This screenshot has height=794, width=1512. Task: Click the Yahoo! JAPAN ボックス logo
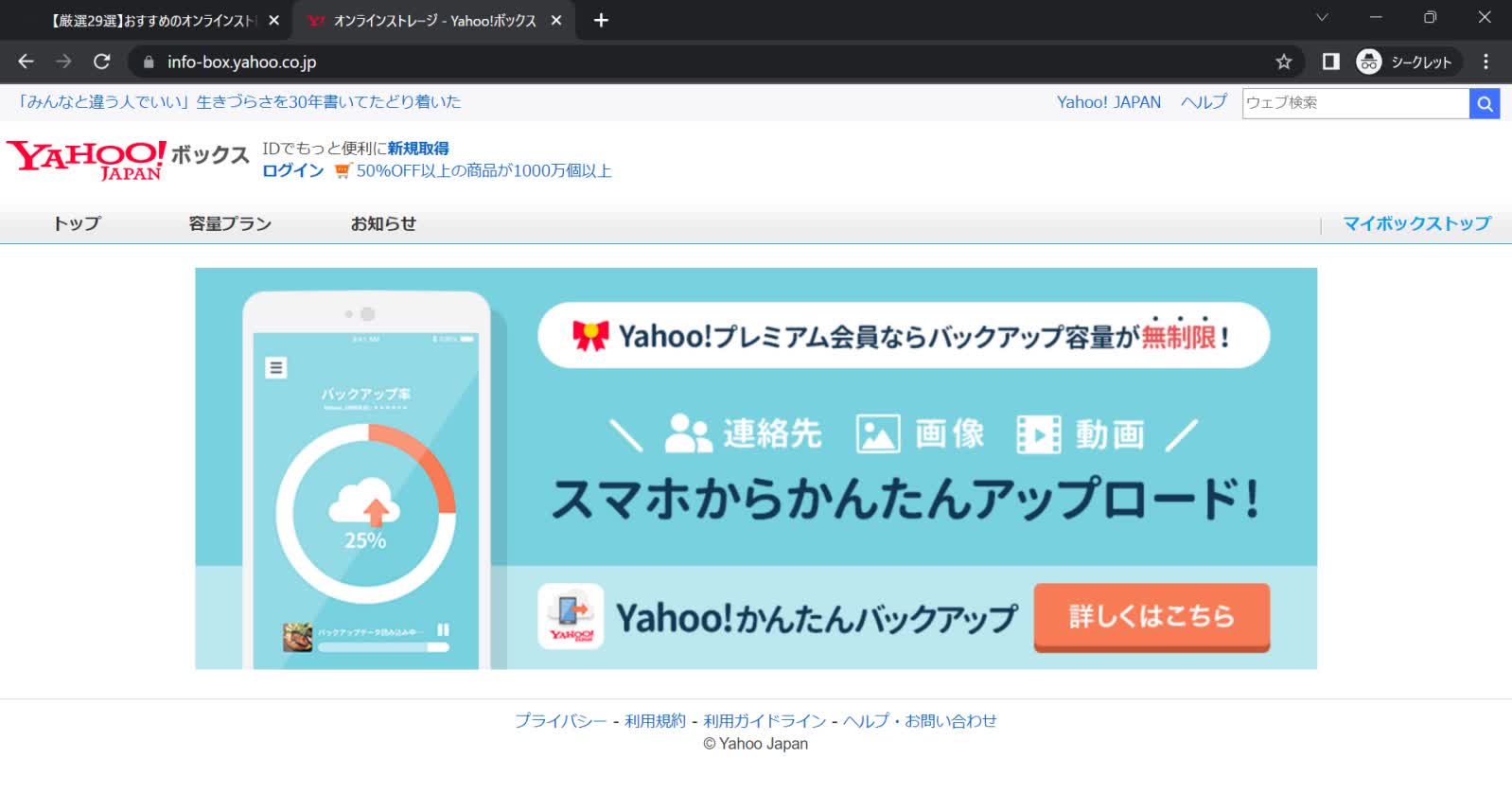tap(128, 159)
